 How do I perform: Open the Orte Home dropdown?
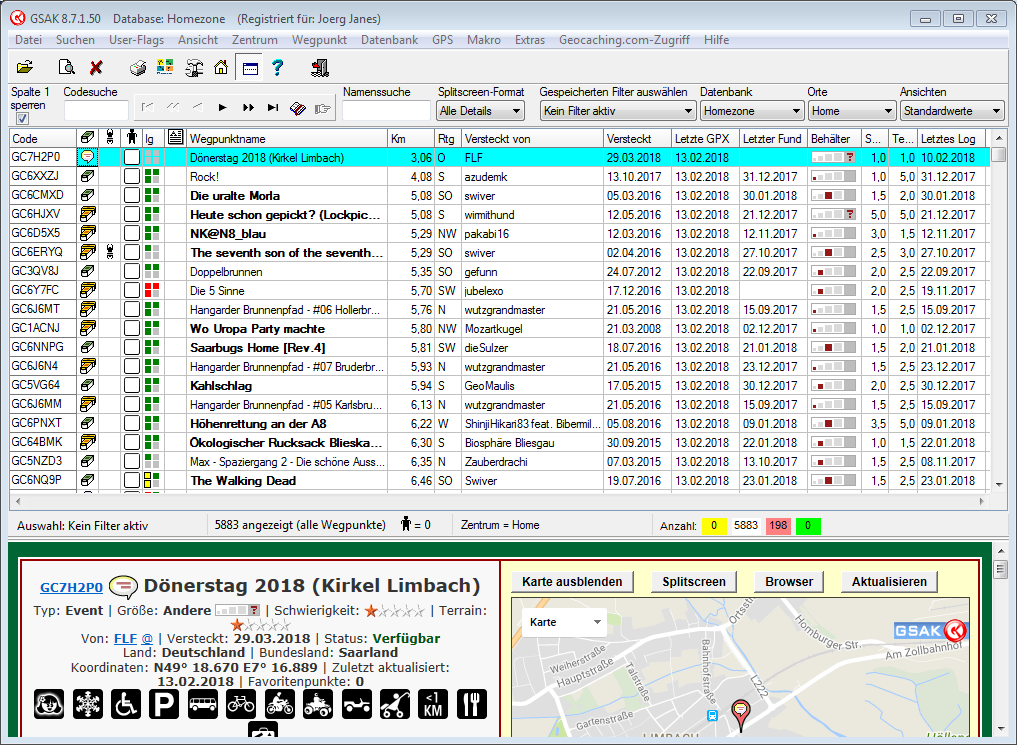[x=852, y=111]
